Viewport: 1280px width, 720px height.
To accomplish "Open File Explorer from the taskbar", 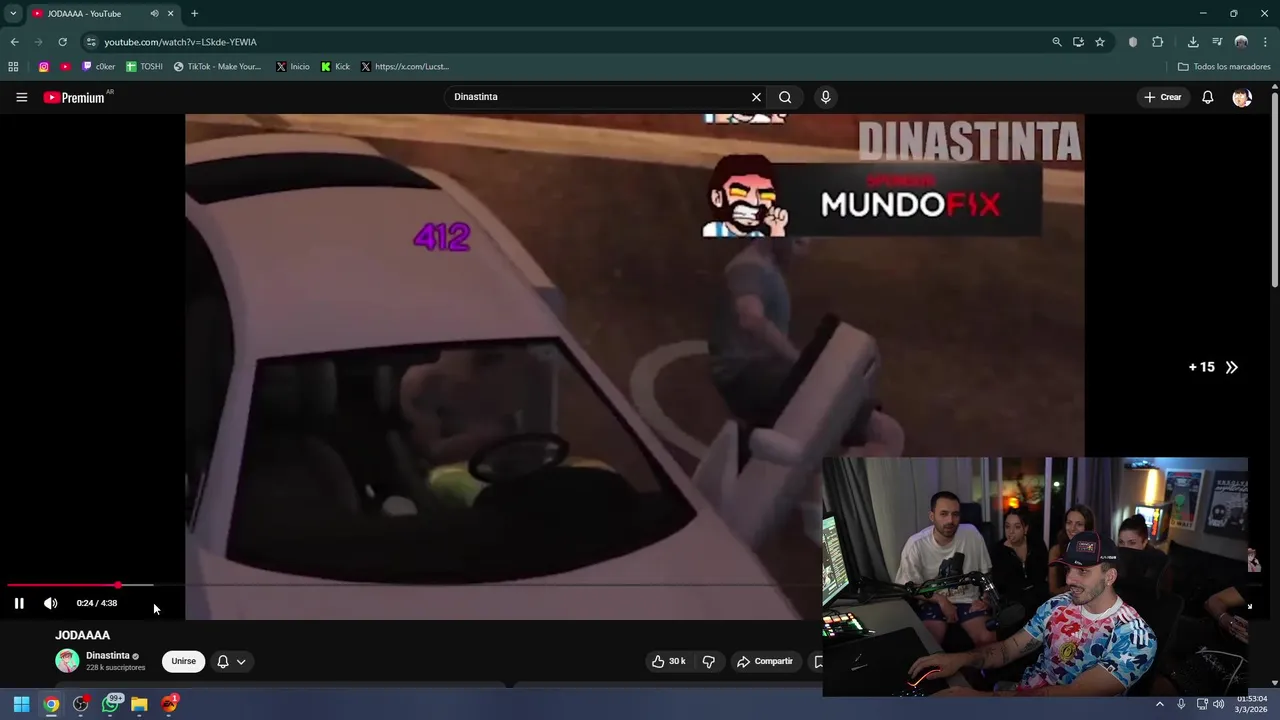I will pyautogui.click(x=140, y=704).
